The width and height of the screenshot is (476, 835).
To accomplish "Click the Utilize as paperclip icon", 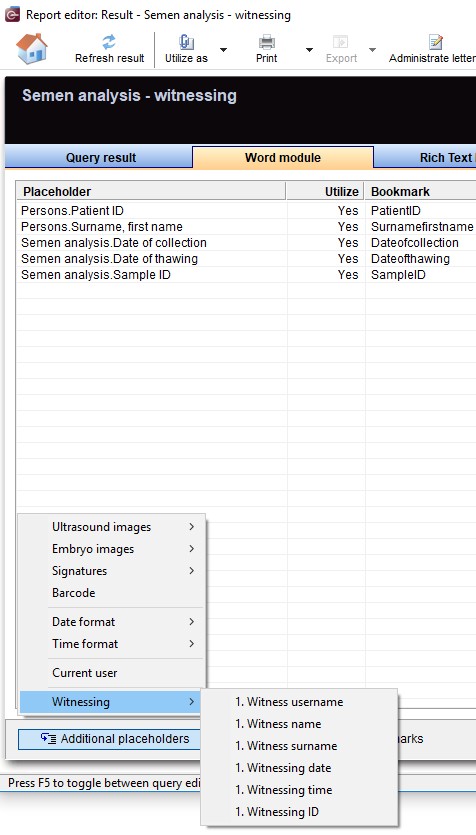I will (186, 42).
